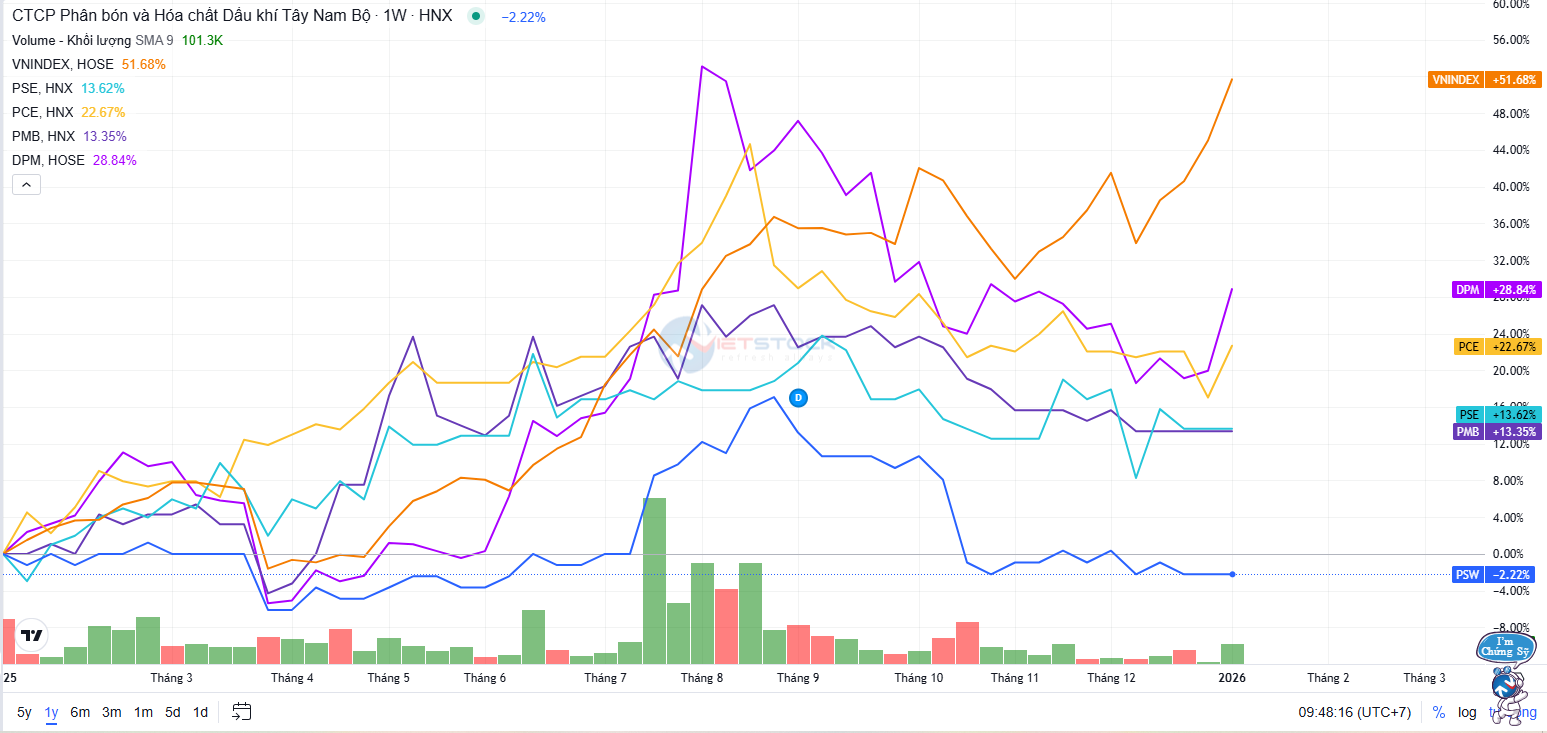The height and width of the screenshot is (733, 1547).
Task: Switch to the 5y time range
Action: click(24, 712)
